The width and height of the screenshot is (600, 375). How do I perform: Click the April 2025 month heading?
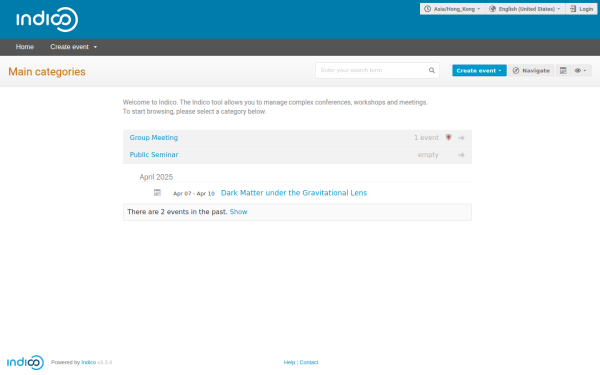(x=156, y=177)
